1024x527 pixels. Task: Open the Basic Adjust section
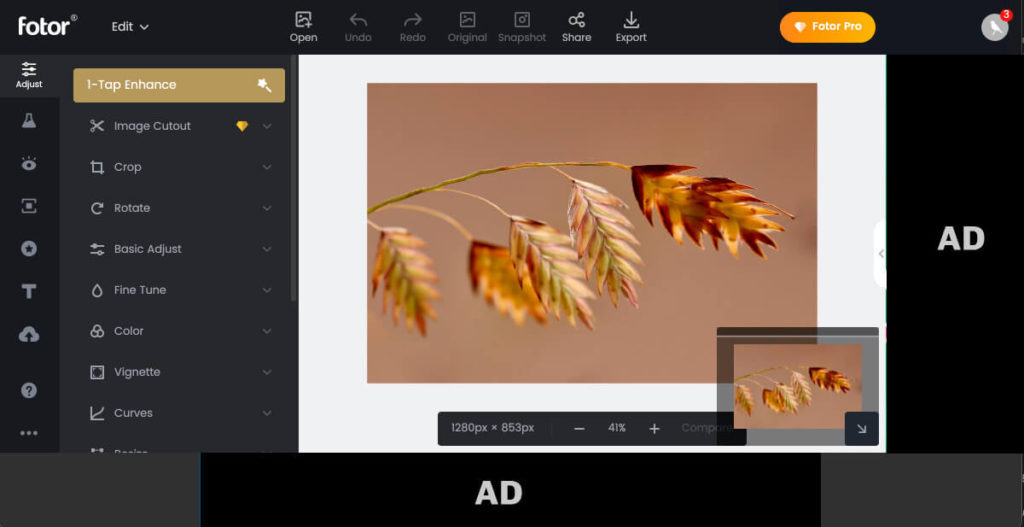click(x=179, y=249)
